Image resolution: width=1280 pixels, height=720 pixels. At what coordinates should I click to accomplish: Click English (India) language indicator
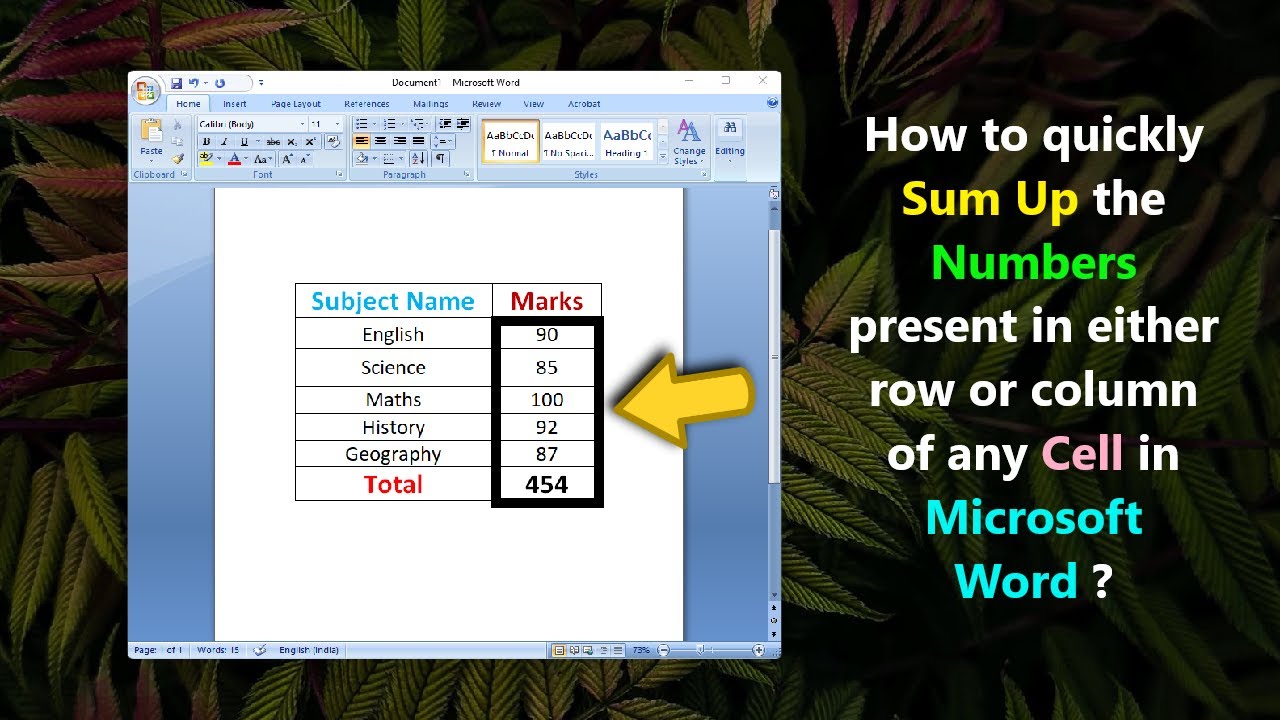tap(309, 650)
